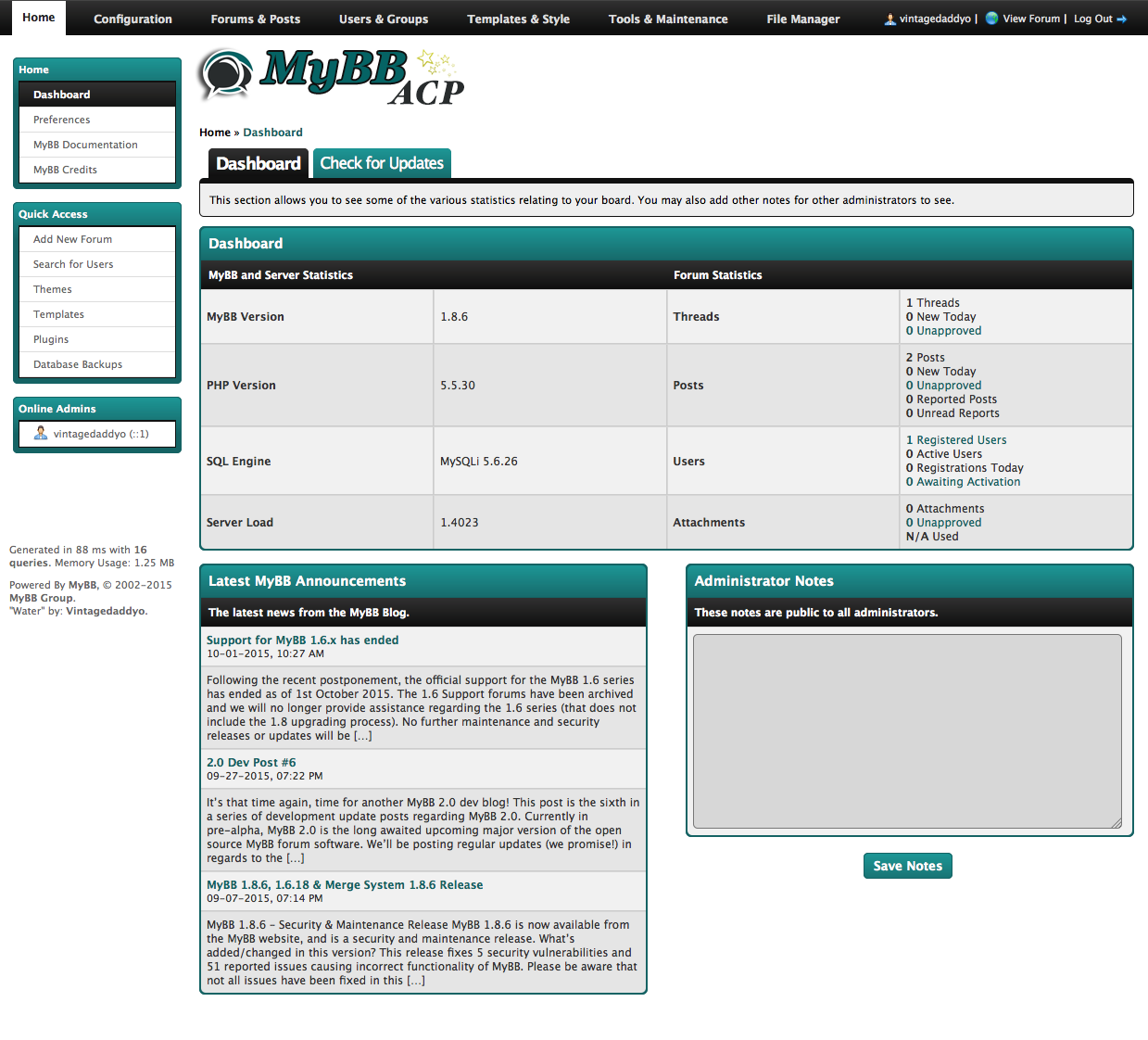Screen dimensions: 1148x1040
Task: Click Add New Forum quick access link
Action: point(97,239)
